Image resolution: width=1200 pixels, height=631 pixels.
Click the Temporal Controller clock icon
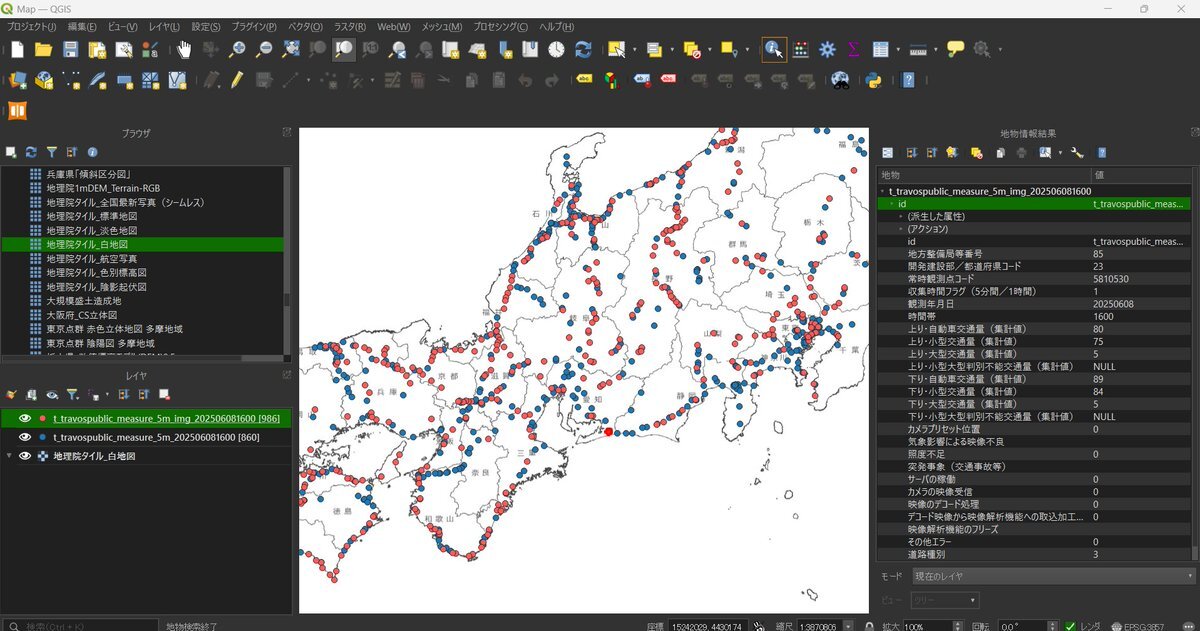click(x=556, y=49)
